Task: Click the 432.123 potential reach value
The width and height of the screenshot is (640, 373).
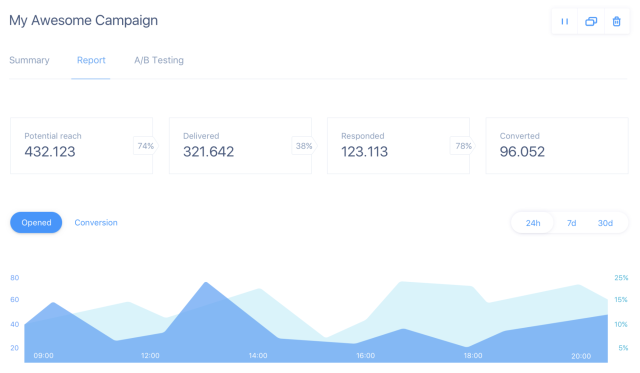Action: (x=50, y=152)
